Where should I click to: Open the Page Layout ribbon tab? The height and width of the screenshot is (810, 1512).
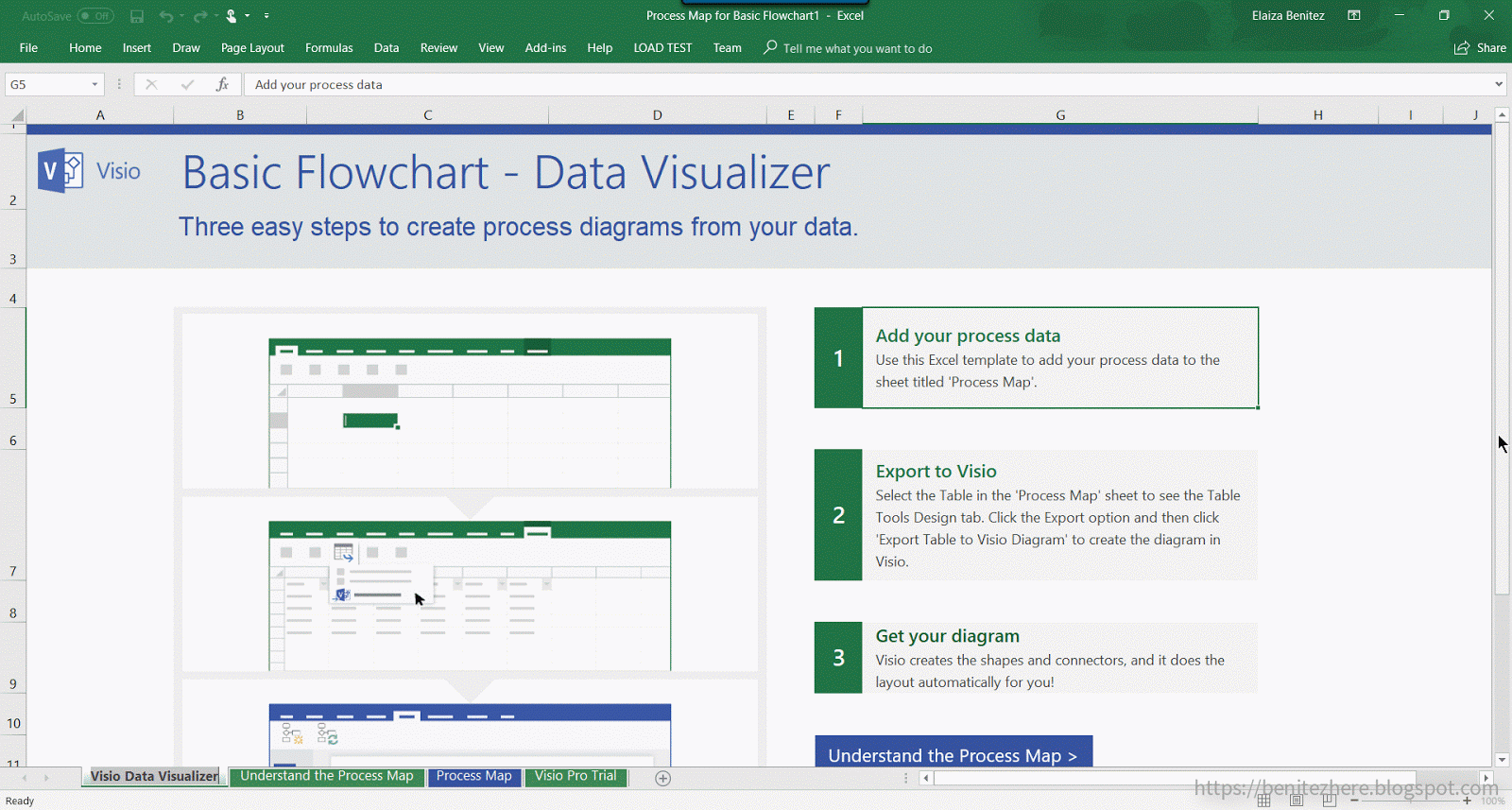click(x=252, y=48)
